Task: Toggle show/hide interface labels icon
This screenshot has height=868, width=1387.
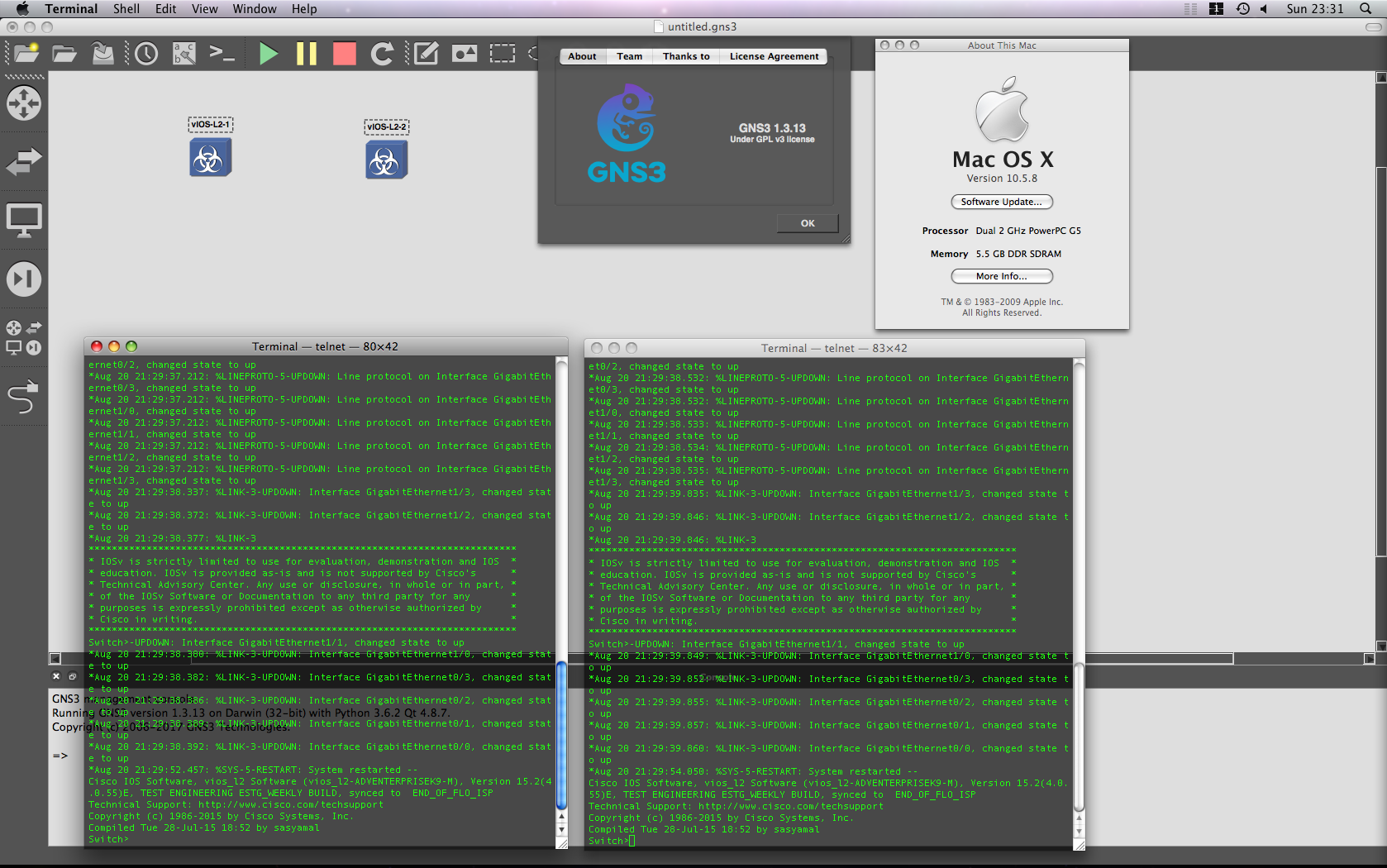Action: tap(184, 54)
